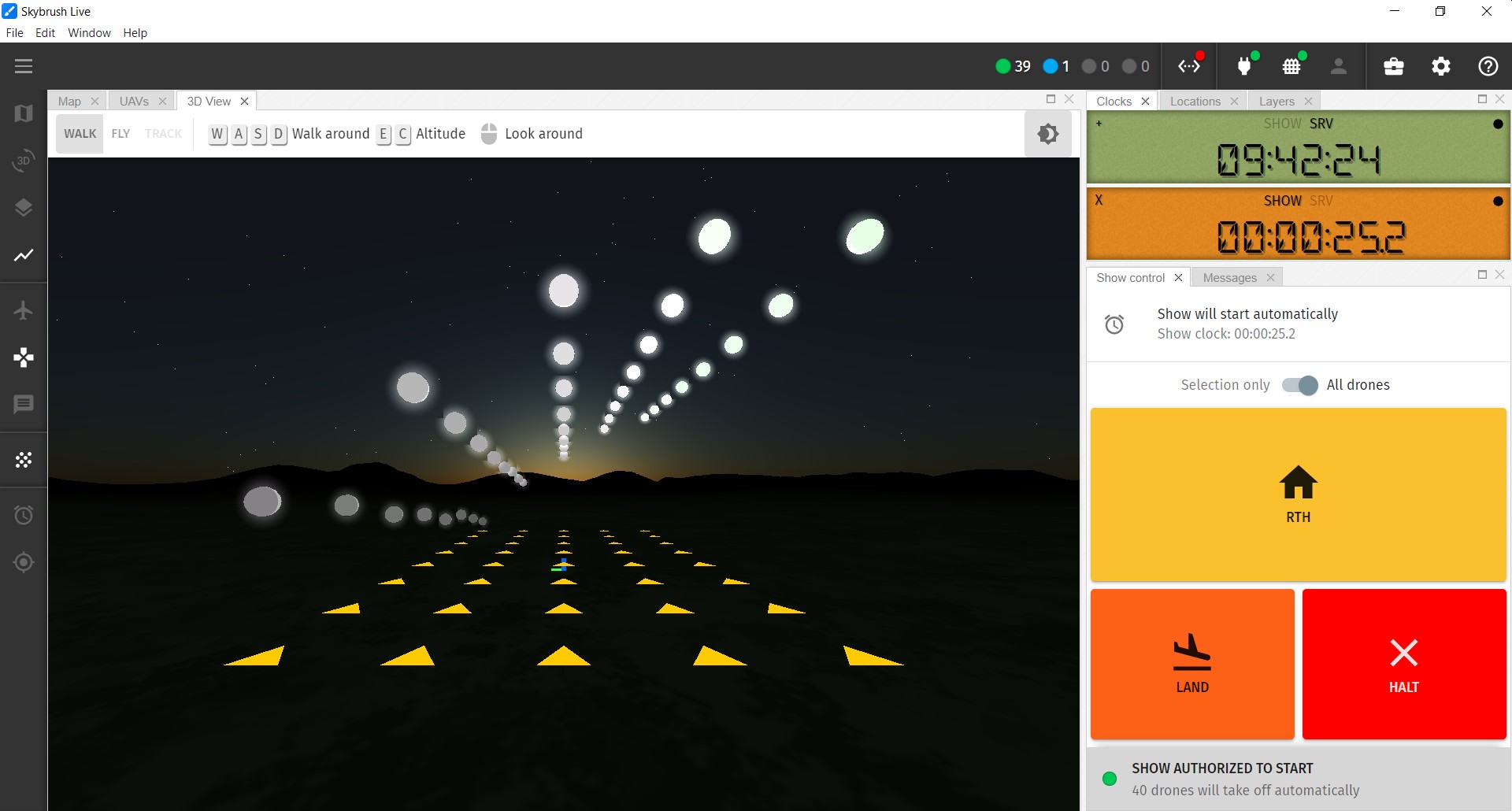Viewport: 1512px width, 811px height.
Task: Maximize the Clocks panel
Action: pos(1482,99)
